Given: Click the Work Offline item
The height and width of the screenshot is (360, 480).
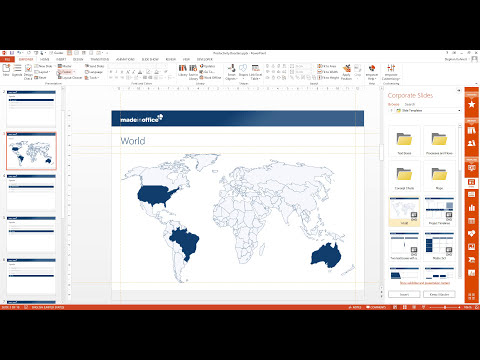Looking at the screenshot, I should [211, 77].
